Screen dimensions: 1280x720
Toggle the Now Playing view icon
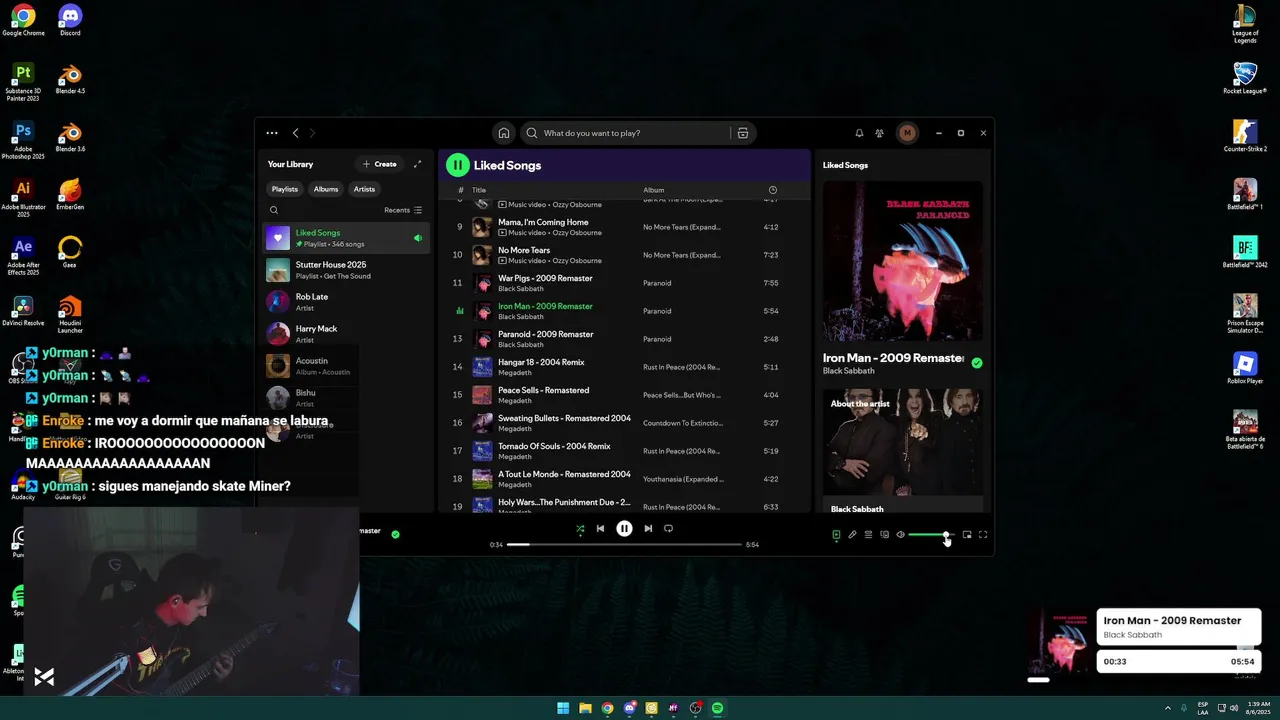[x=836, y=535]
